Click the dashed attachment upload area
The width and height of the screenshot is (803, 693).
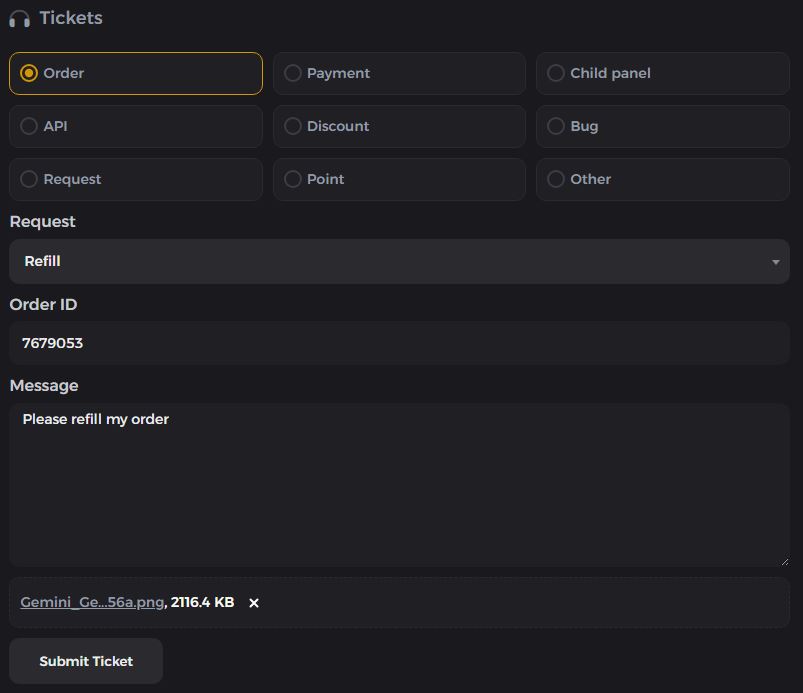(500, 602)
